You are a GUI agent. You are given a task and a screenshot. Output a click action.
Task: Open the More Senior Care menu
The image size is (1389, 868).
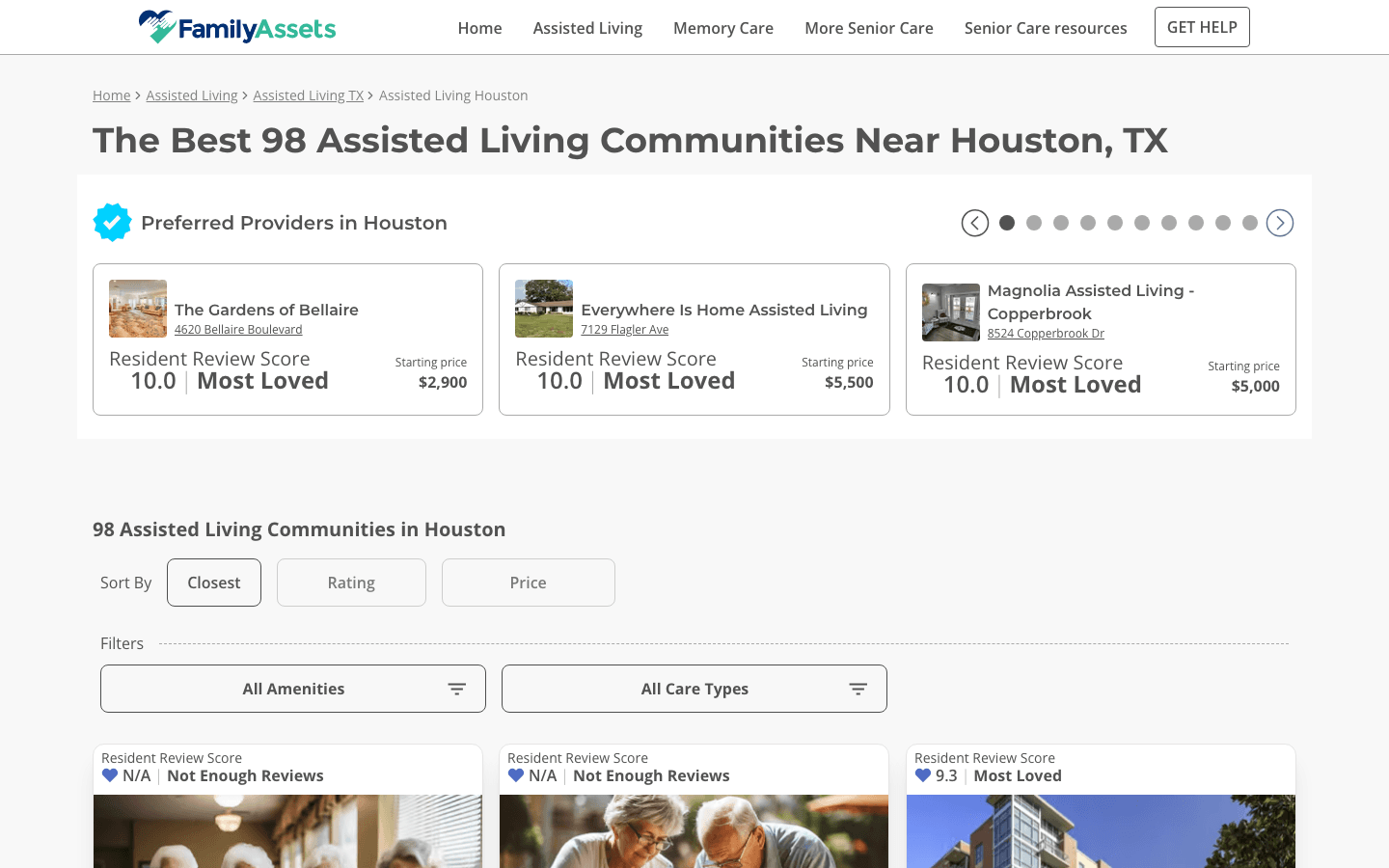[869, 28]
